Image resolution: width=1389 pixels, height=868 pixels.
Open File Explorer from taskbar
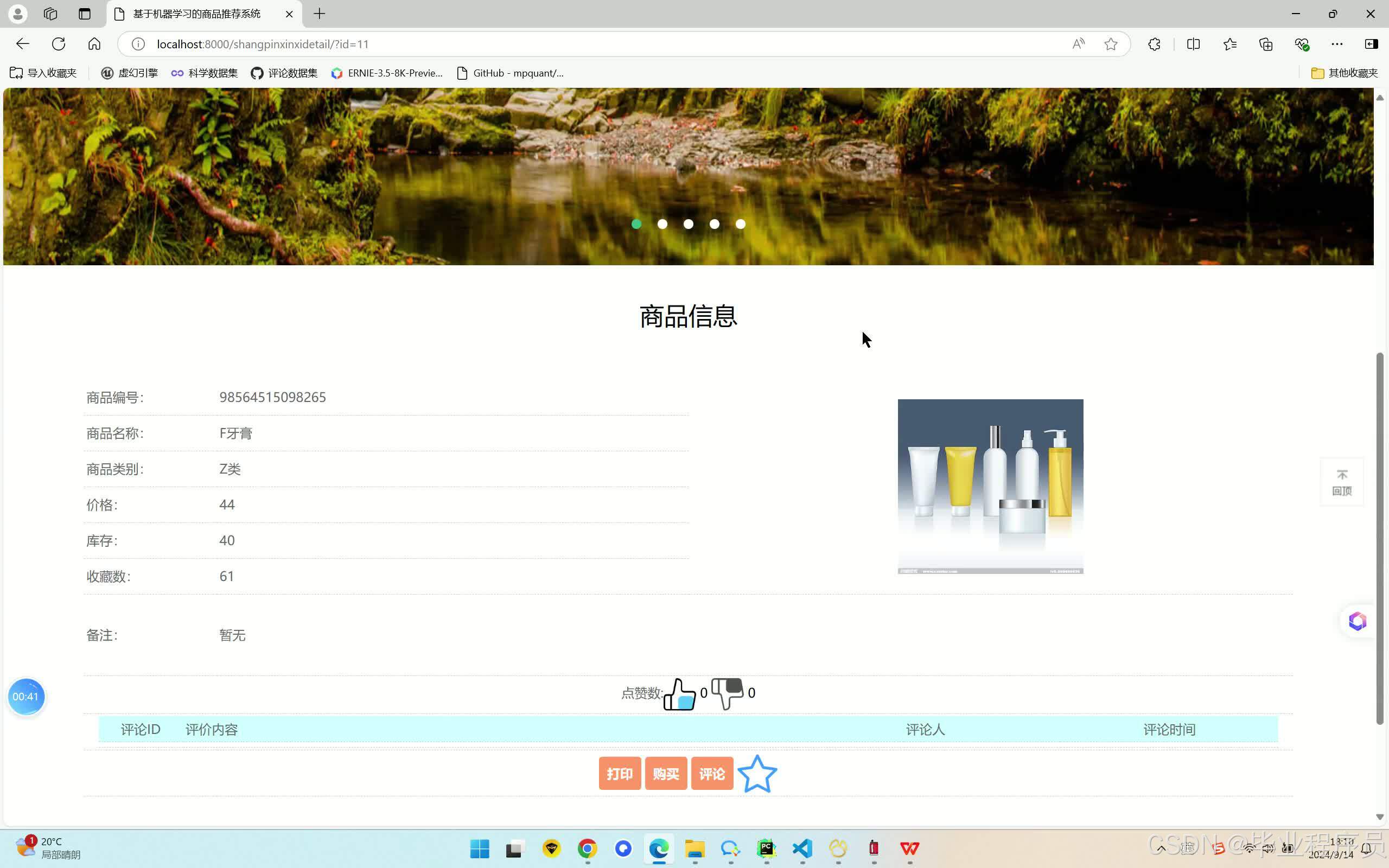694,848
